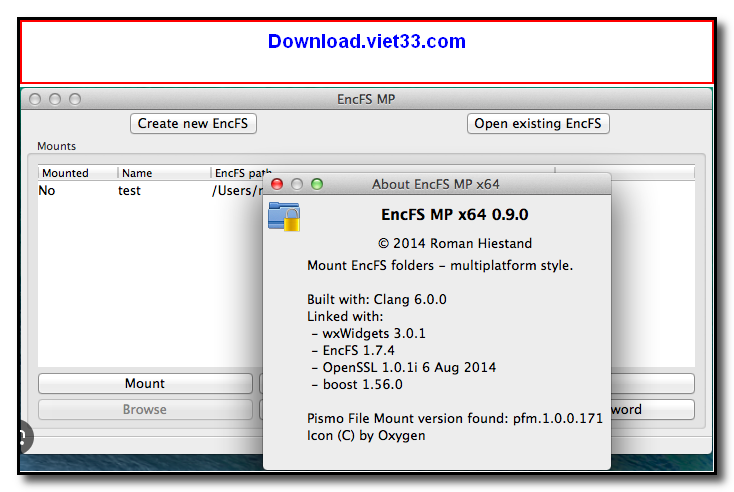Click the dark round badge at bottom-left edge
This screenshot has height=492, width=734.
[22, 437]
